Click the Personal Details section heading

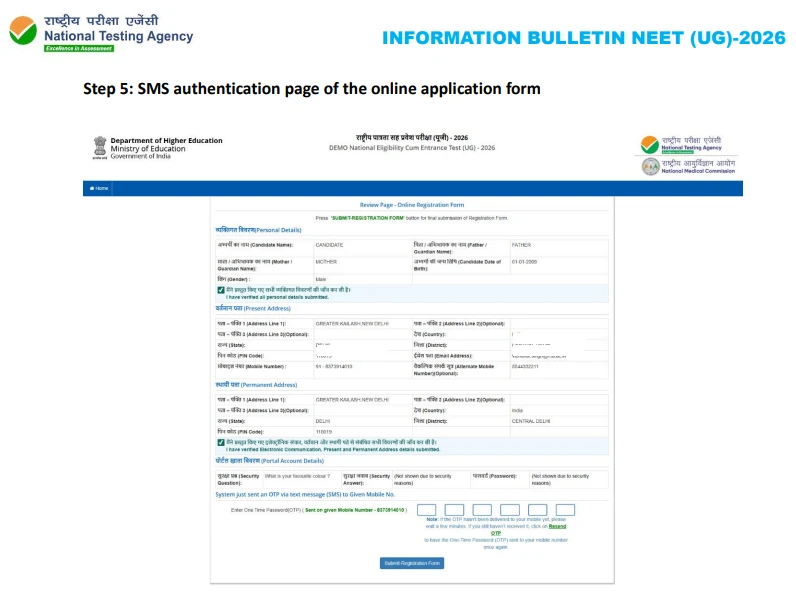258,230
